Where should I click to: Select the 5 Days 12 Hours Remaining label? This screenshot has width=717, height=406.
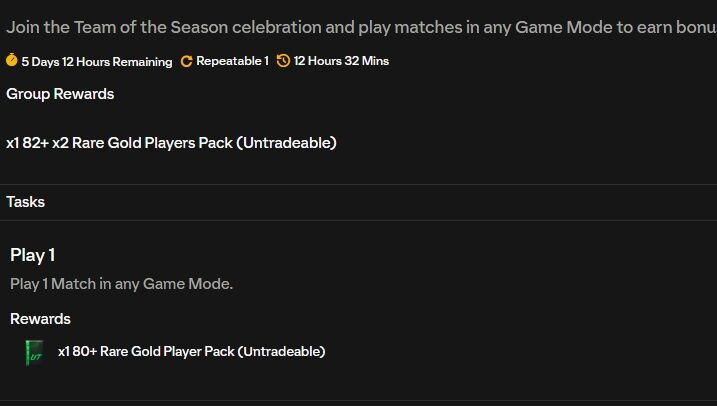[x=97, y=61]
